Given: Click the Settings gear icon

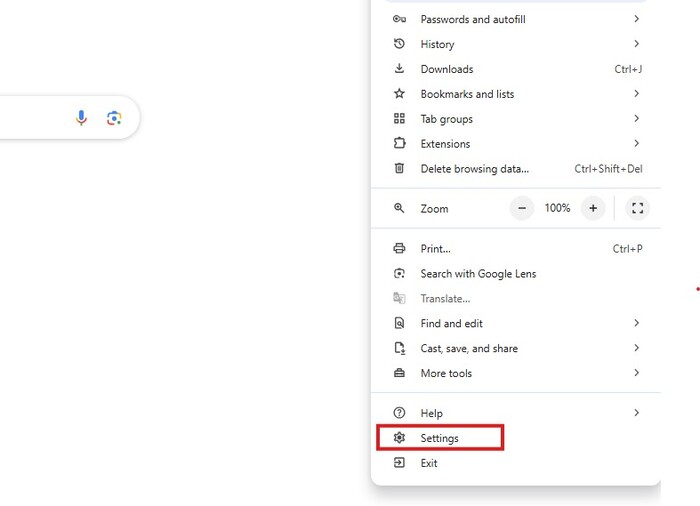Looking at the screenshot, I should 399,438.
